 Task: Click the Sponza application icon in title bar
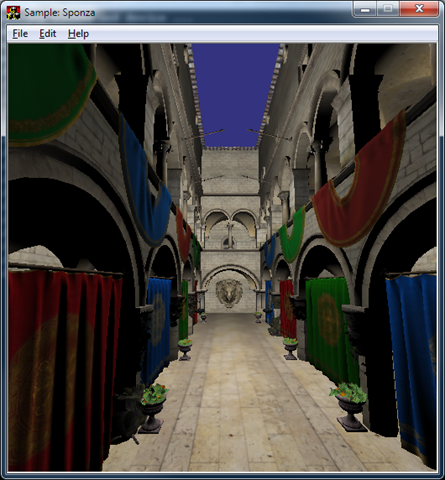point(13,13)
